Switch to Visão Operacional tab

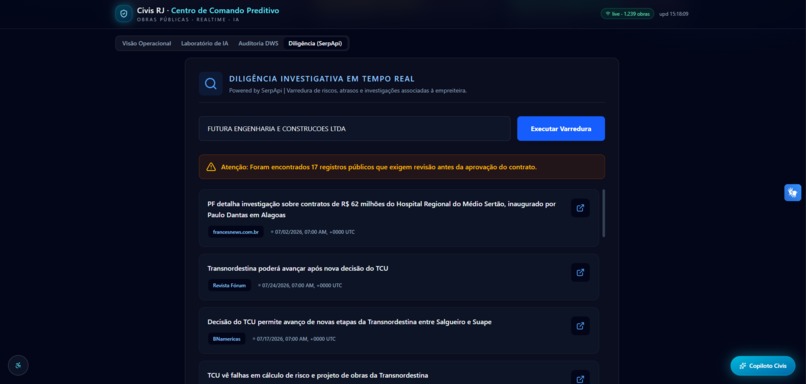click(x=146, y=44)
